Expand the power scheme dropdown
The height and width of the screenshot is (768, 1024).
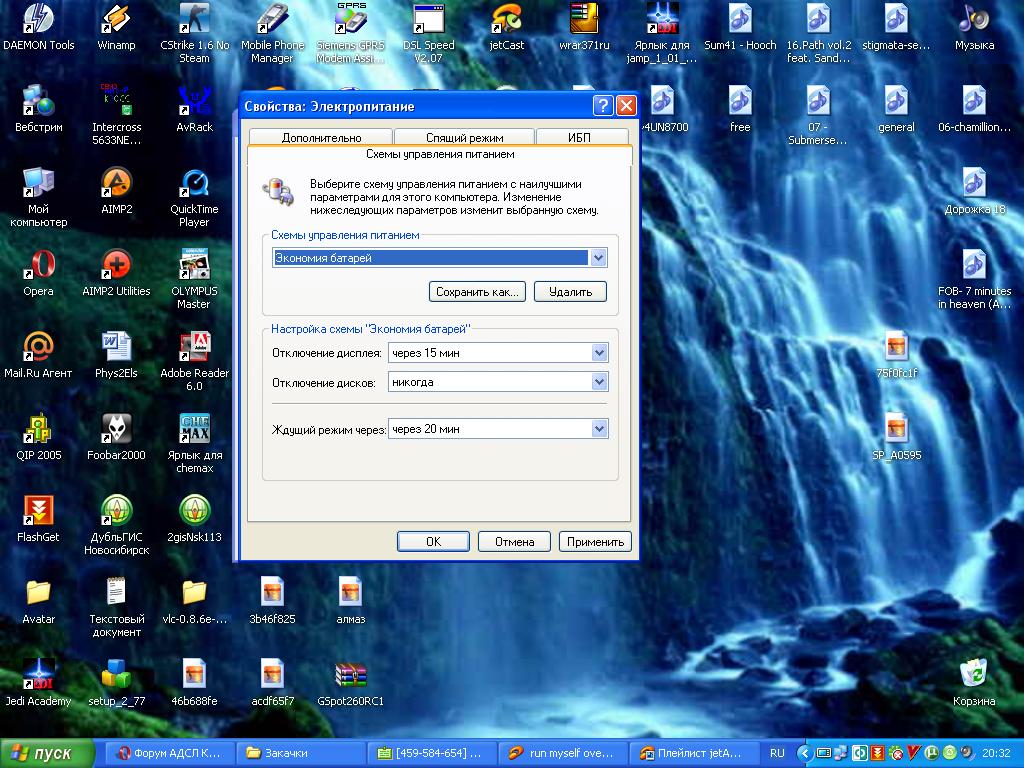tap(598, 258)
